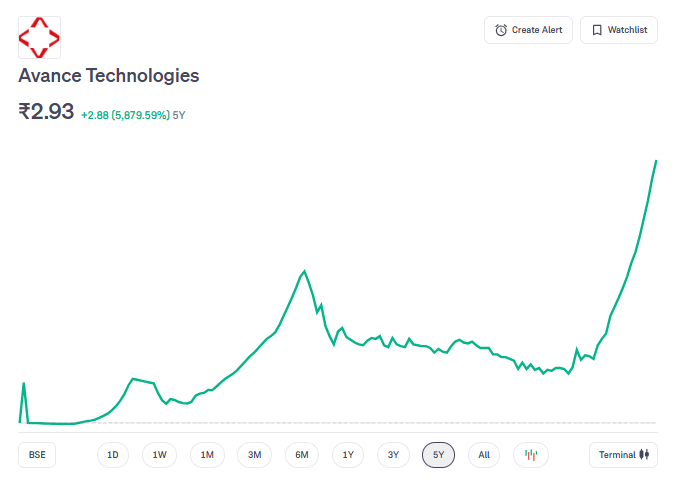Show the 3M price history
Image resolution: width=675 pixels, height=481 pixels.
(x=254, y=455)
